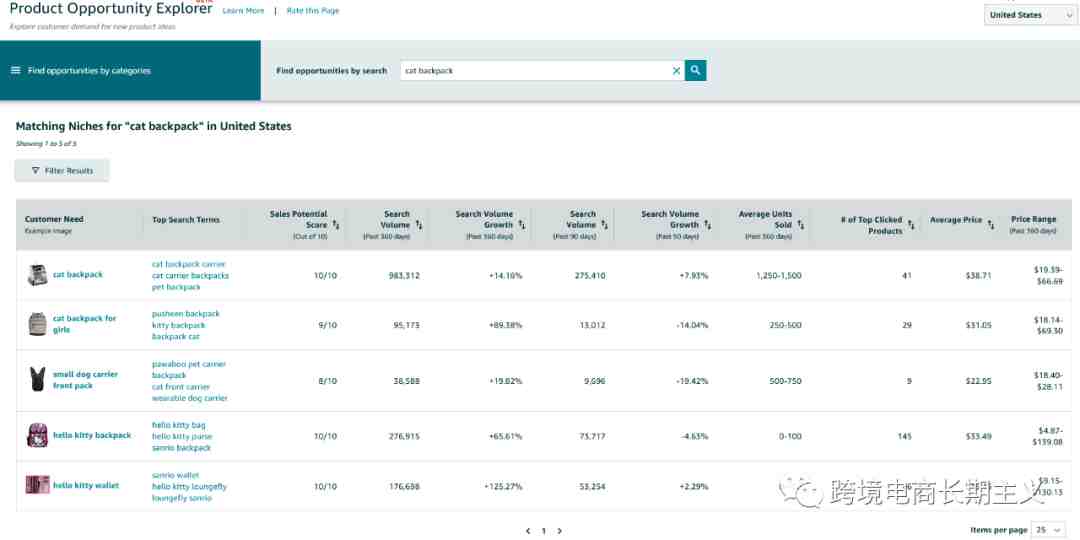
Task: Sort by Search Volume past 360 days
Action: tap(419, 225)
